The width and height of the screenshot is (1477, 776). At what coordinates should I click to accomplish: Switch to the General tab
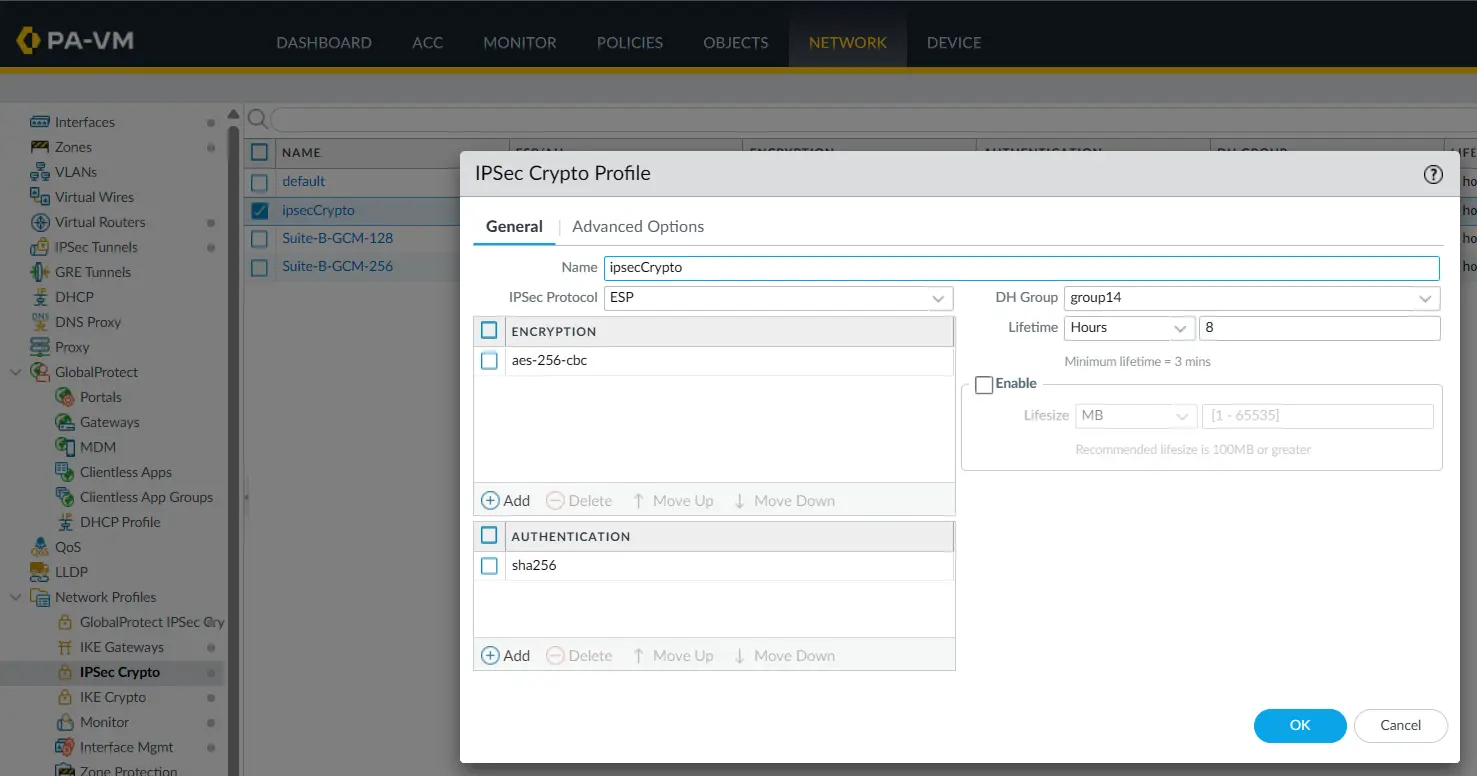514,227
